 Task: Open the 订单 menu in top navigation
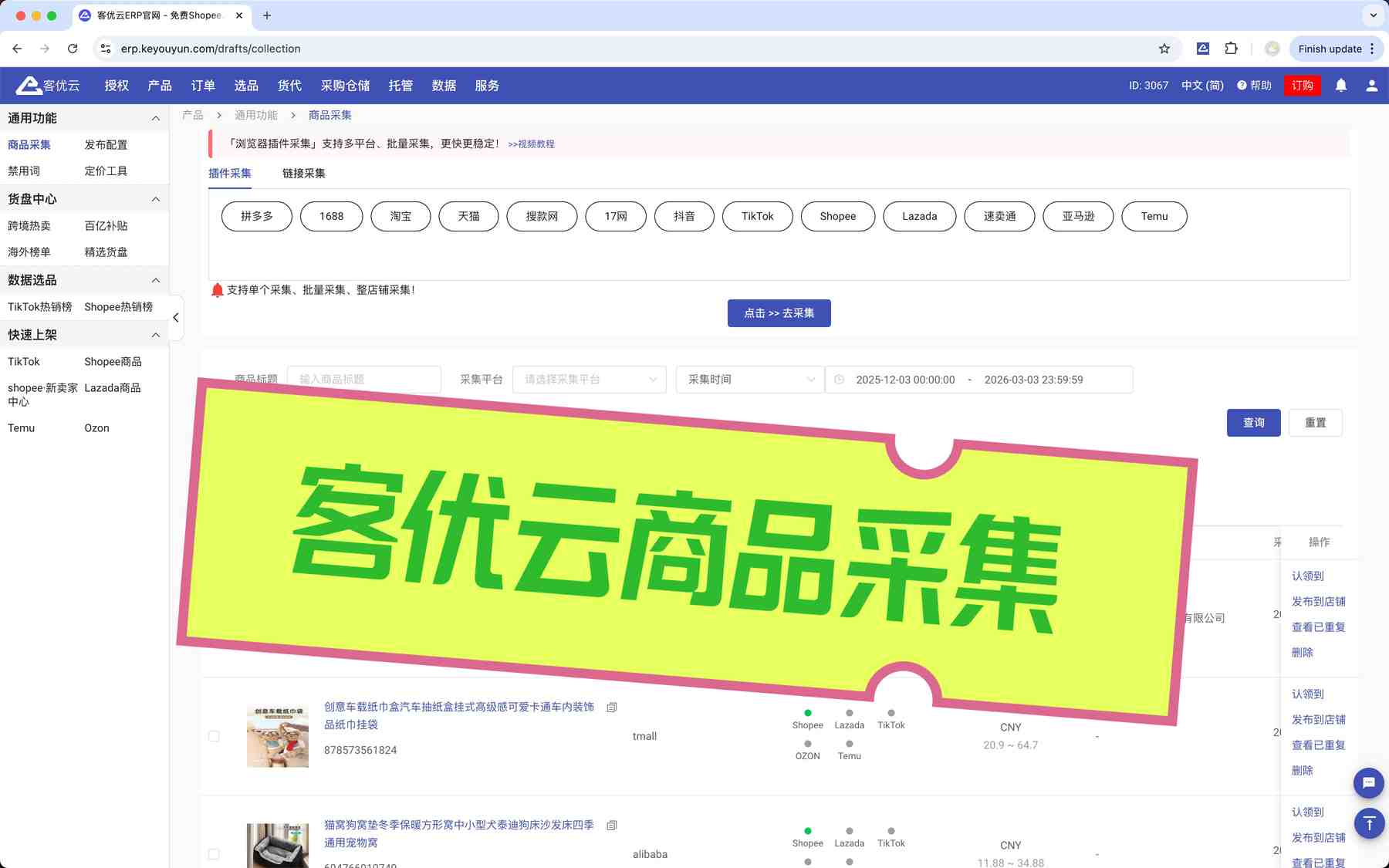coord(203,86)
